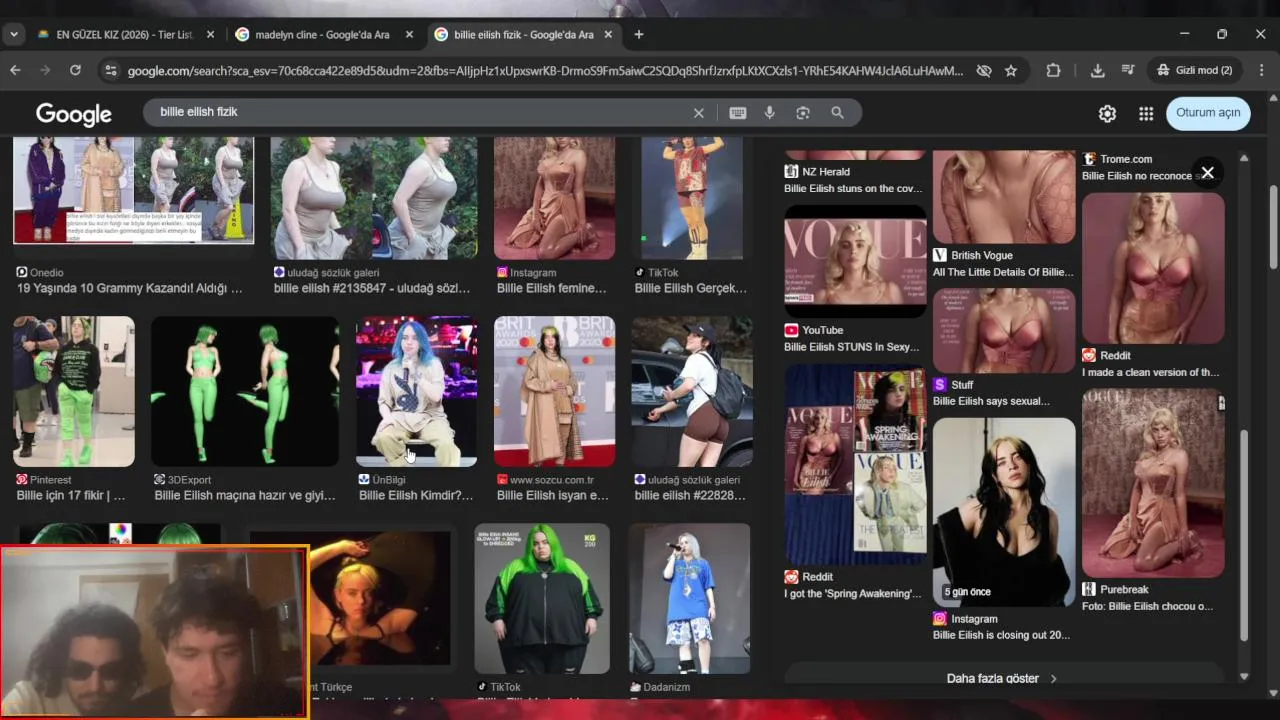Switch to the EN GÜZEL KIZ Tier List tab
Screen dimensions: 1280x720
[x=124, y=34]
